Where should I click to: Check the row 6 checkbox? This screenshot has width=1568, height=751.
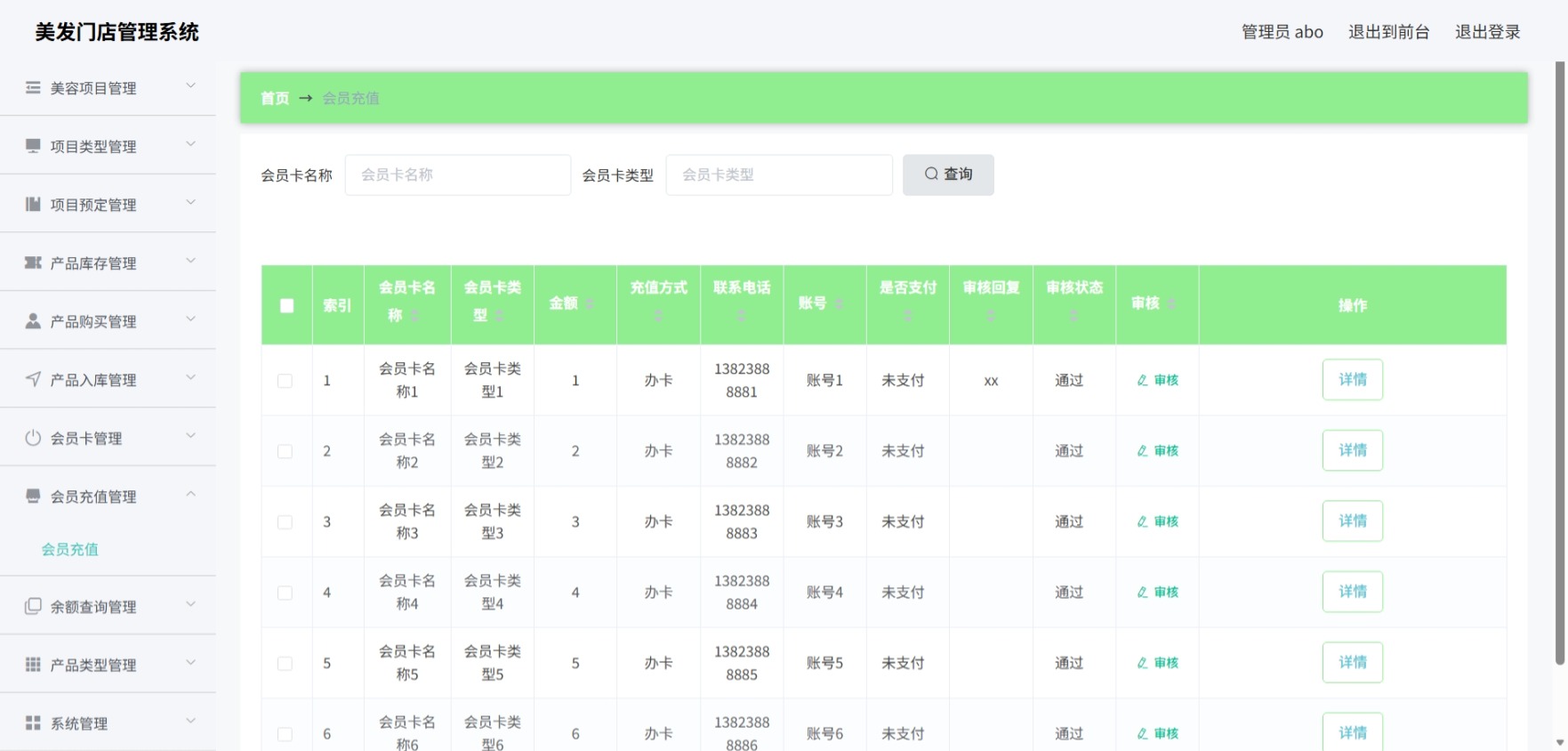tap(285, 734)
